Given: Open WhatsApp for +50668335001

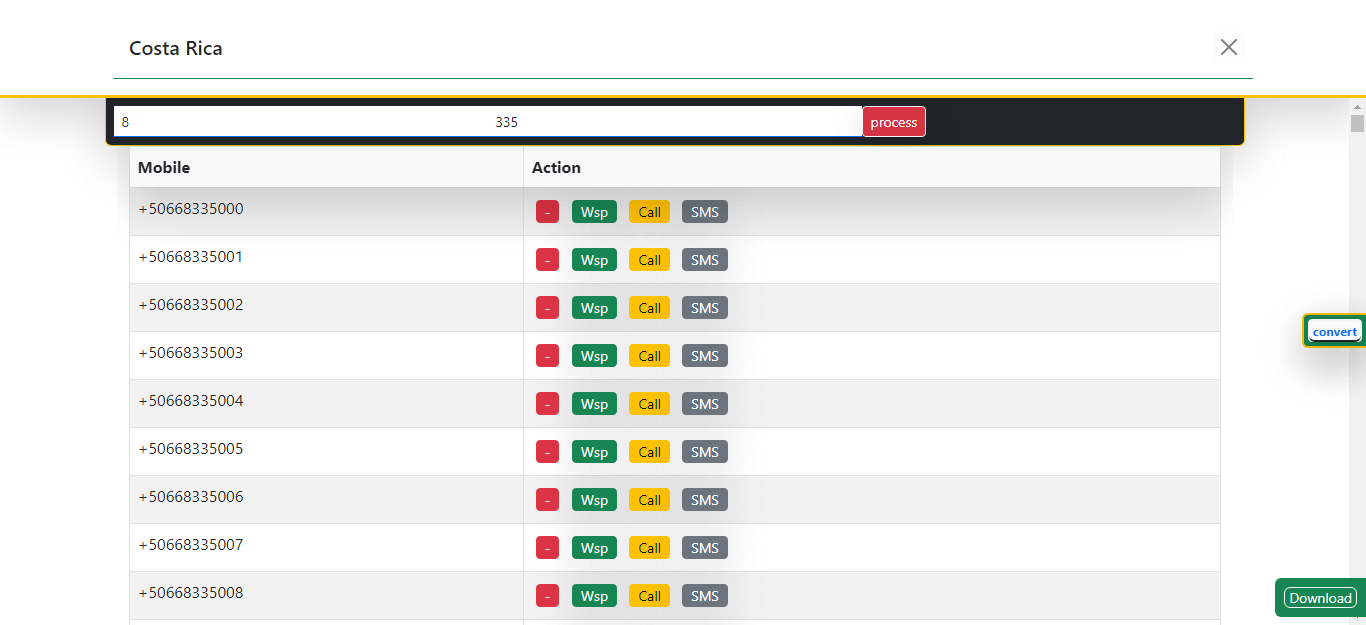Looking at the screenshot, I should (594, 260).
